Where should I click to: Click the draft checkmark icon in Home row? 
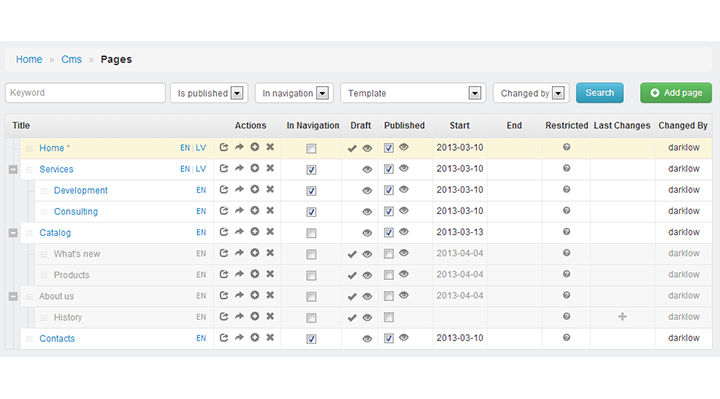pyautogui.click(x=352, y=148)
